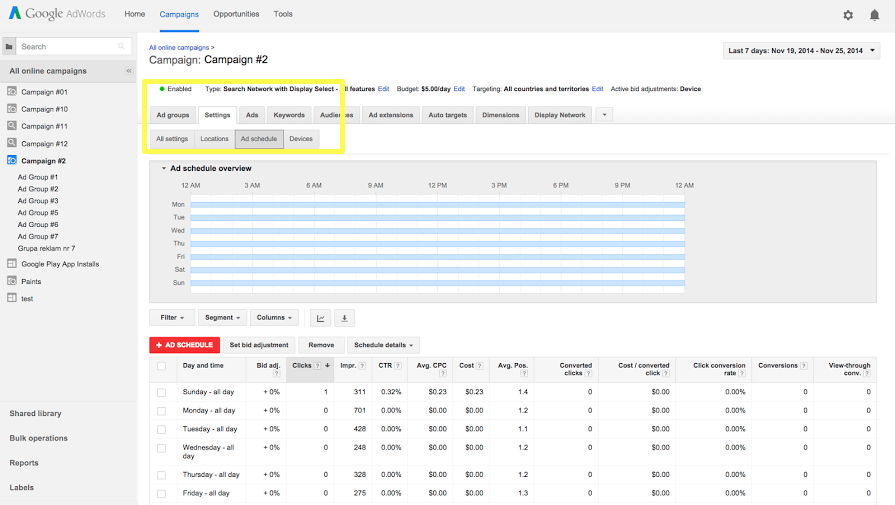Open Bulk operations in sidebar
The height and width of the screenshot is (505, 895).
[x=38, y=438]
